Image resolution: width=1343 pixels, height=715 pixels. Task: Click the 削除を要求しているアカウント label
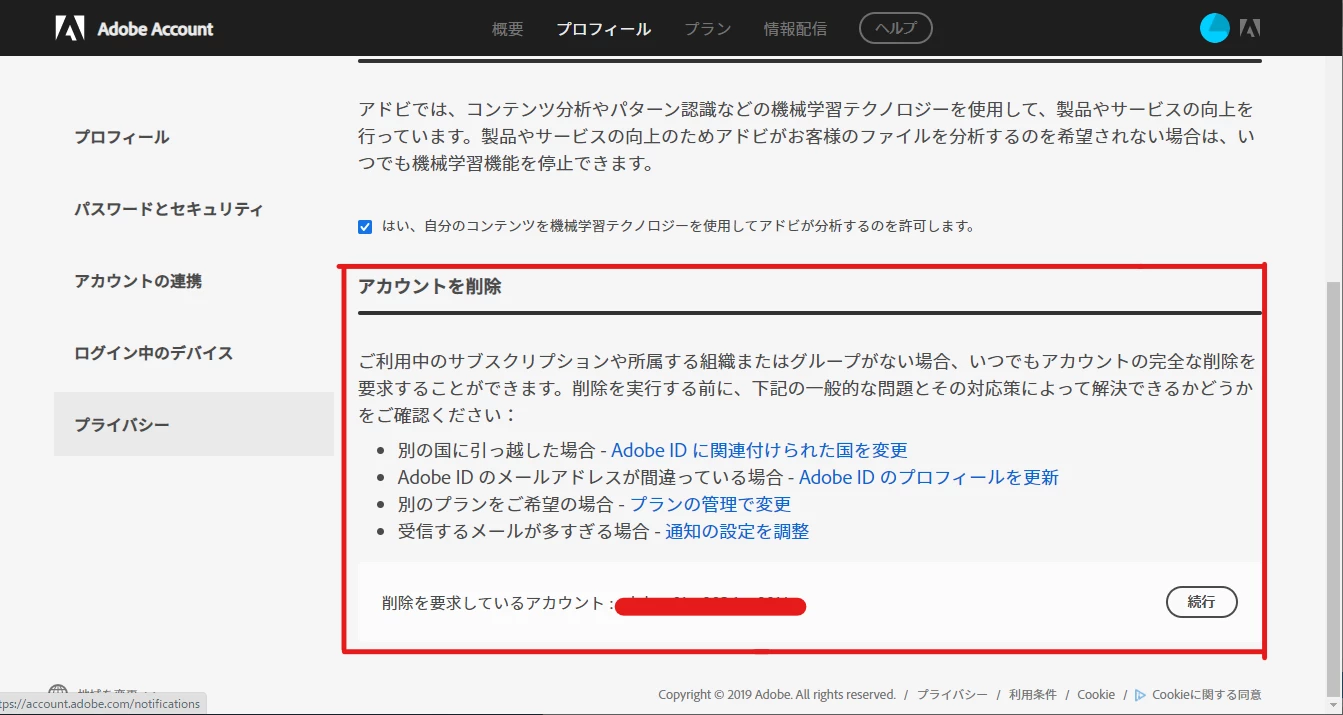coord(497,603)
